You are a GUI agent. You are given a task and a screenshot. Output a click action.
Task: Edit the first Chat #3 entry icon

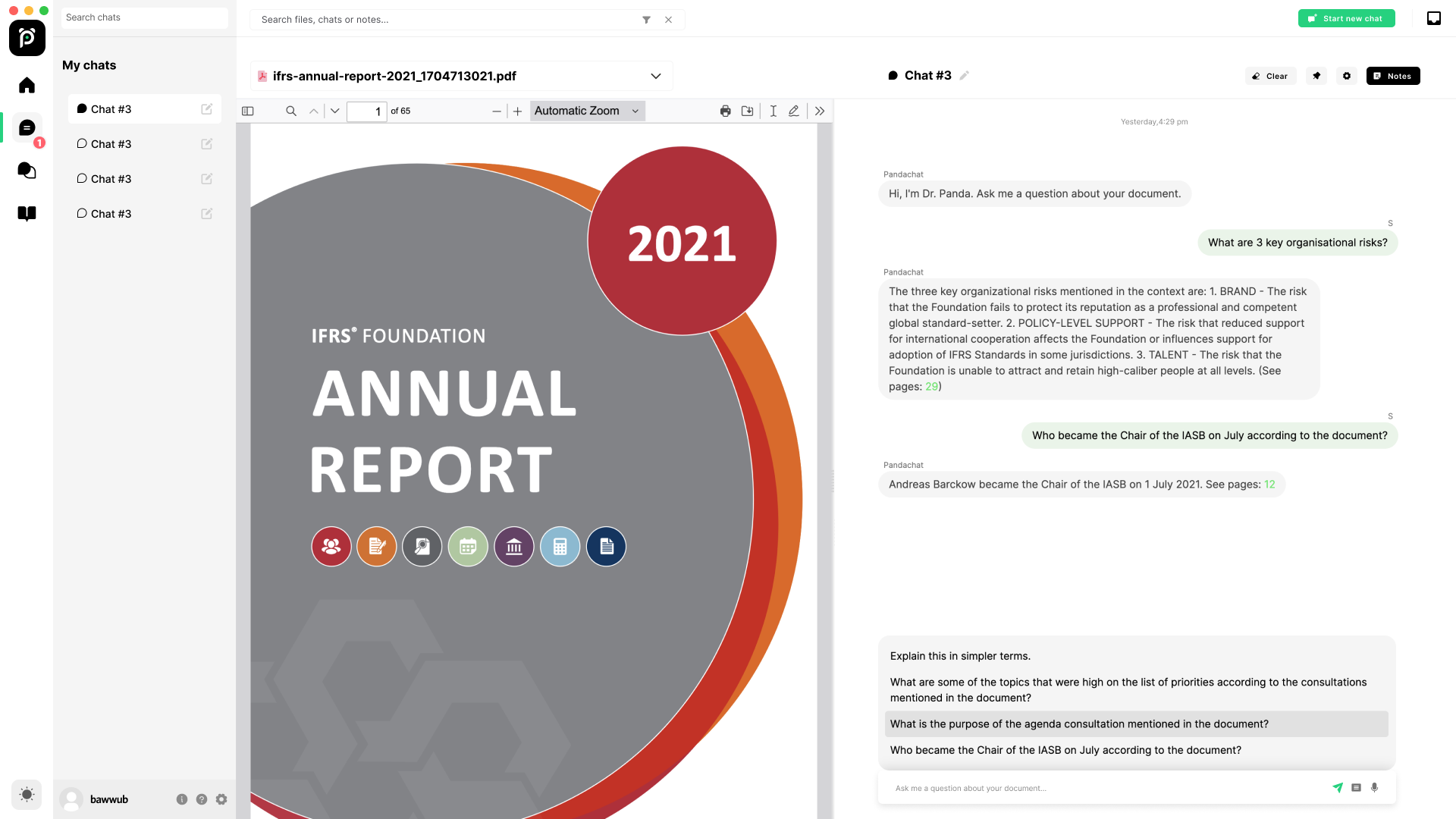(x=206, y=109)
